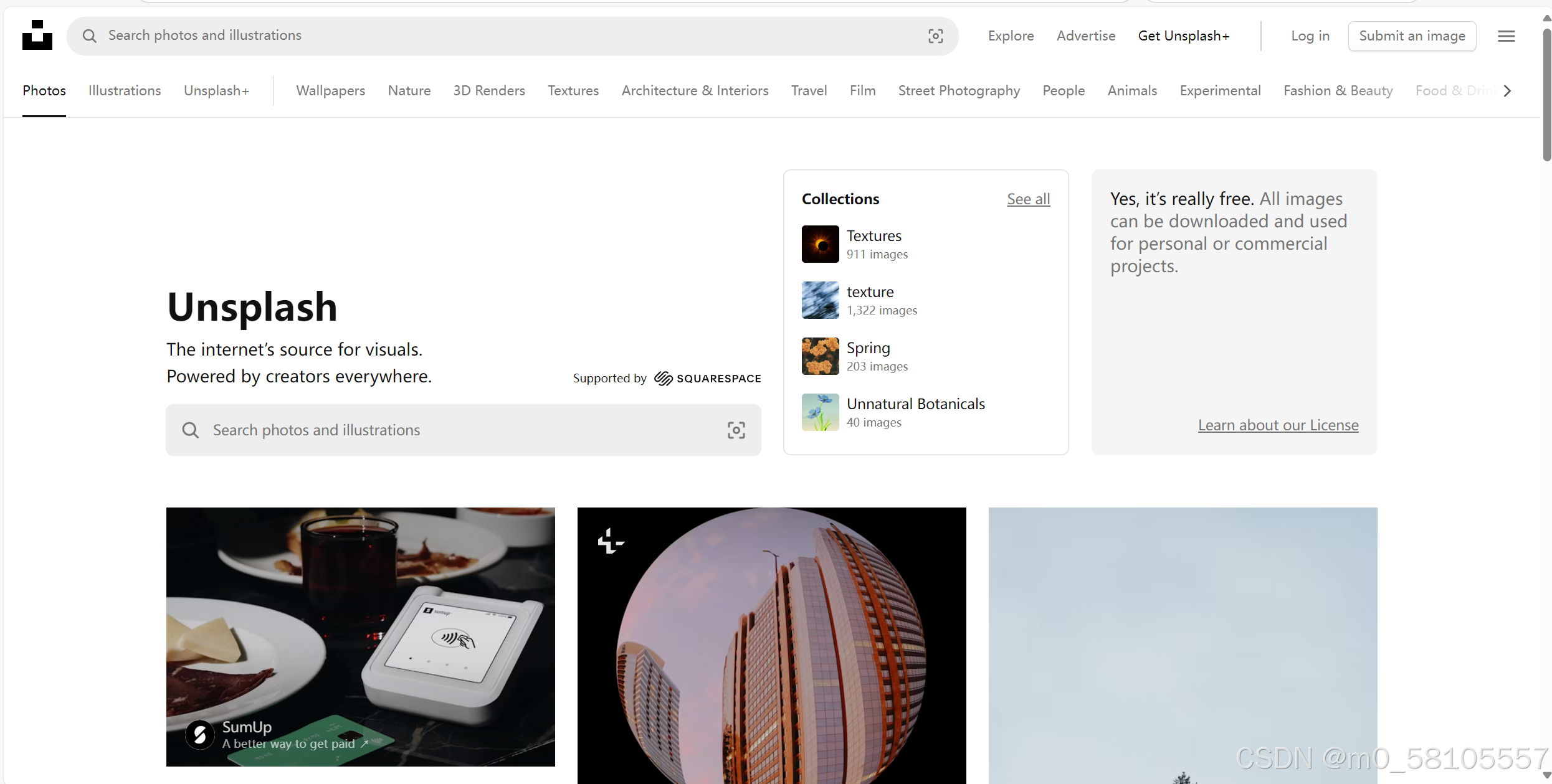
Task: Select the Street Photography category
Action: click(959, 91)
